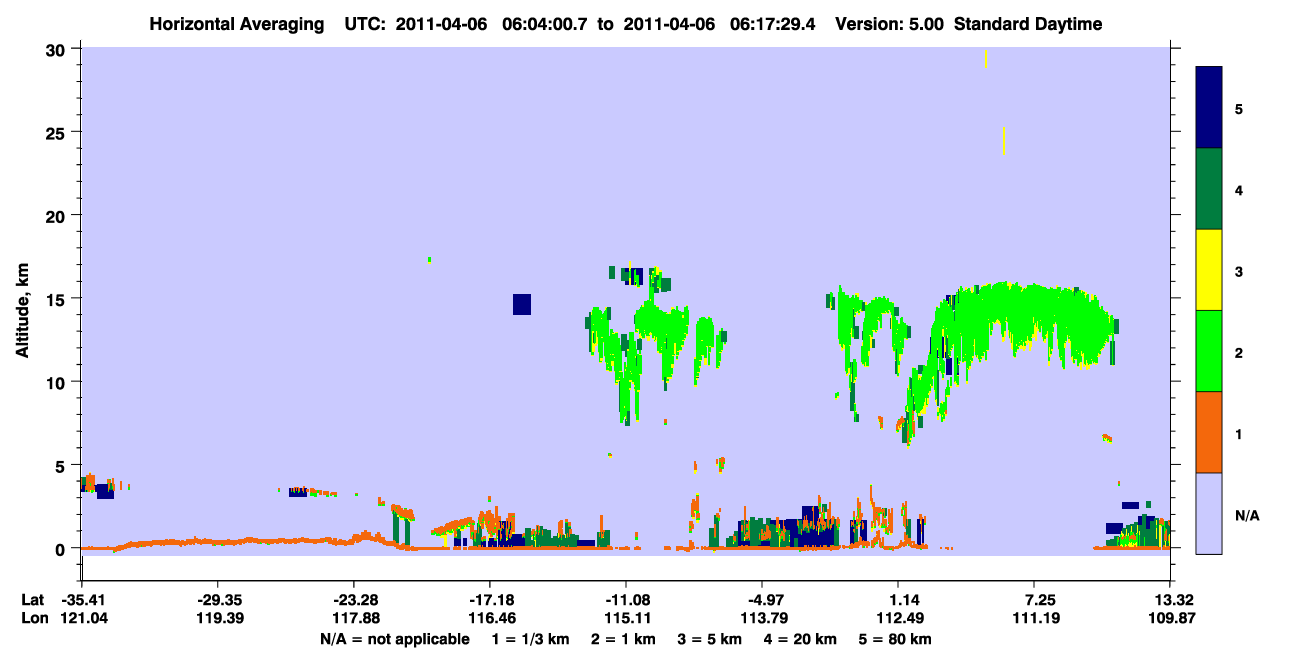Click latitude value 1.14
Viewport: 1300px width, 667px height.
pyautogui.click(x=899, y=600)
